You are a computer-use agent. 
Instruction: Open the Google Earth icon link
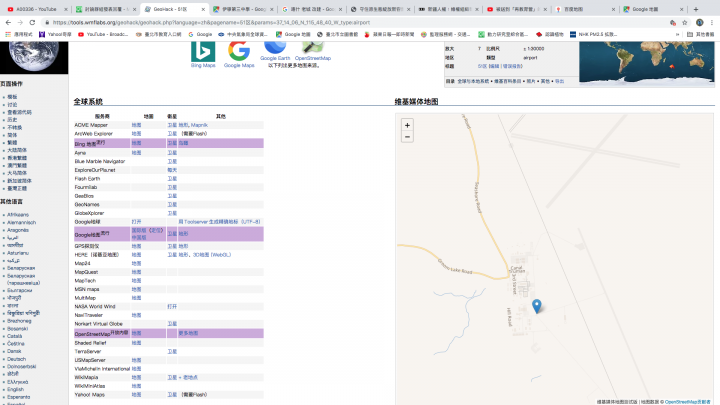click(275, 51)
